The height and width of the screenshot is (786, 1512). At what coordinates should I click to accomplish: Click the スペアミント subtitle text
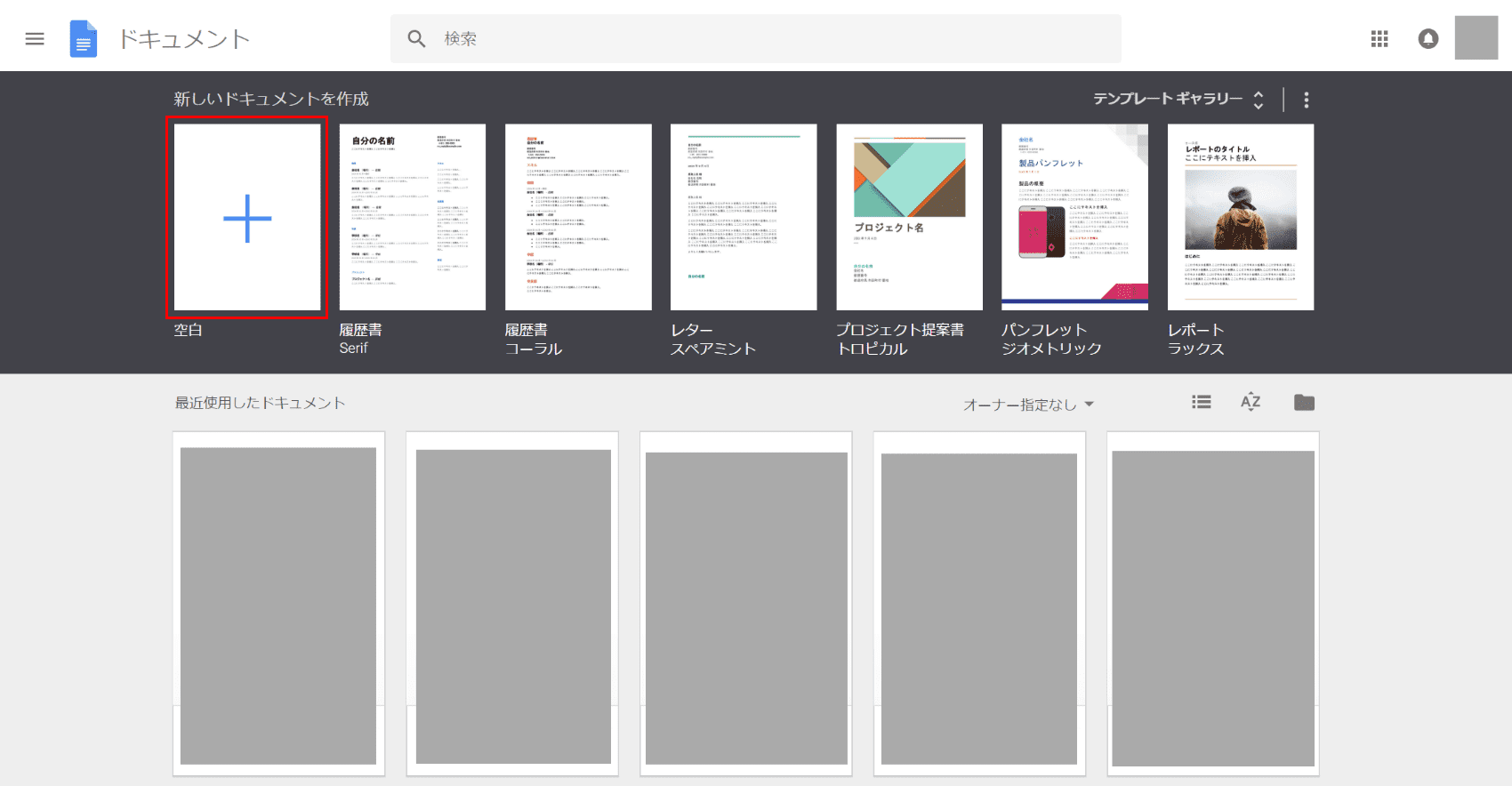click(713, 349)
